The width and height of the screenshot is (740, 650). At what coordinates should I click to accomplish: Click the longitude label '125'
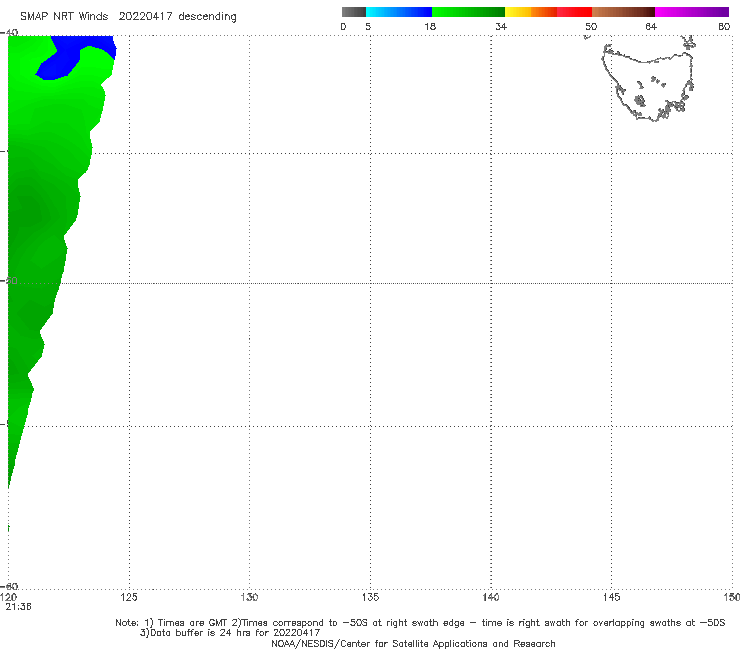click(129, 598)
